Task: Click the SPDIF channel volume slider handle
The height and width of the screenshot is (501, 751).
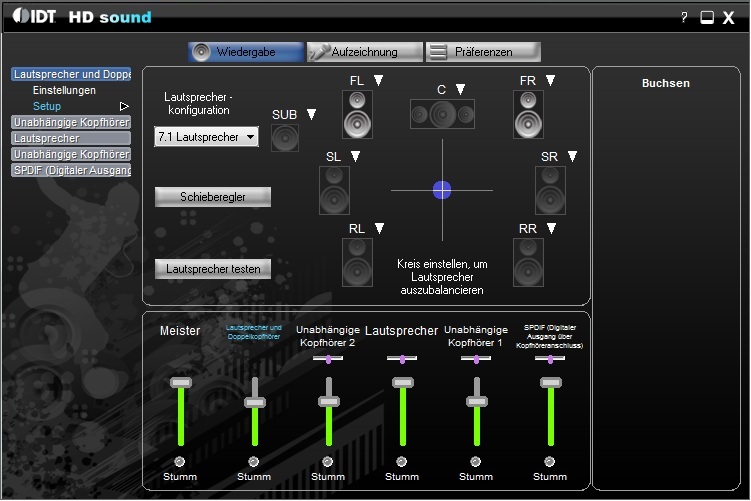Action: 551,382
